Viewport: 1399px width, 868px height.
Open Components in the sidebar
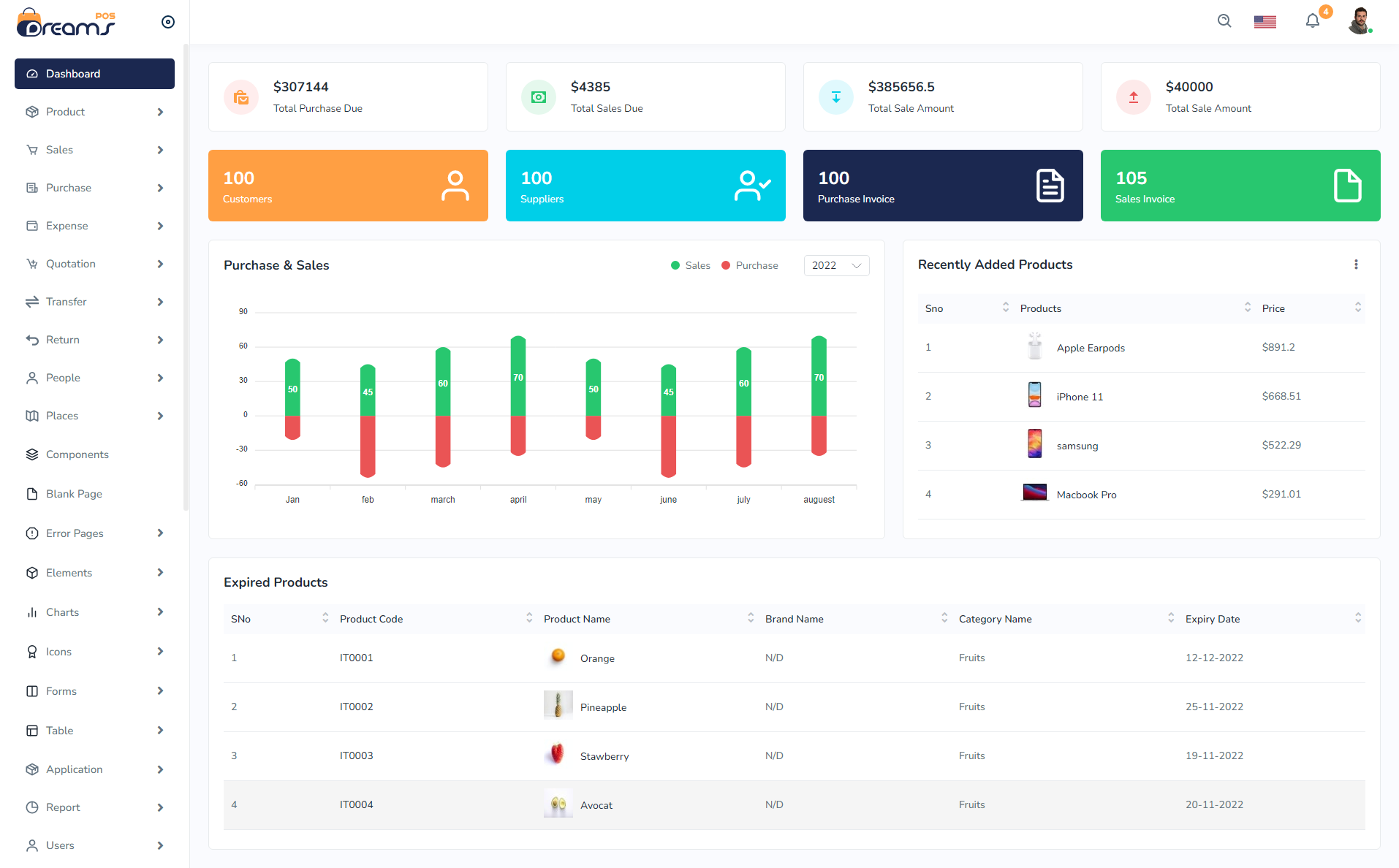[94, 454]
